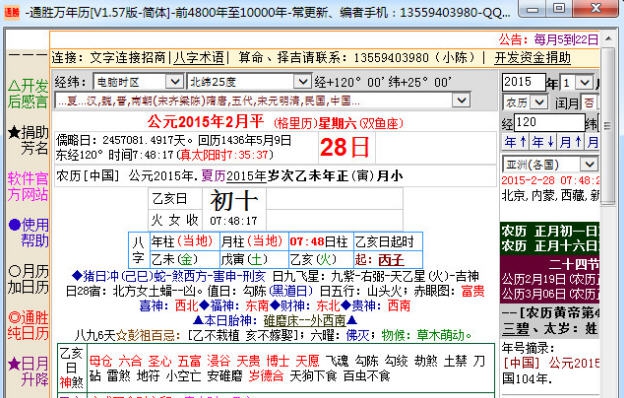This screenshot has width=624, height=398.
Task: Expand the month dropdown showing 1
Action: click(584, 83)
